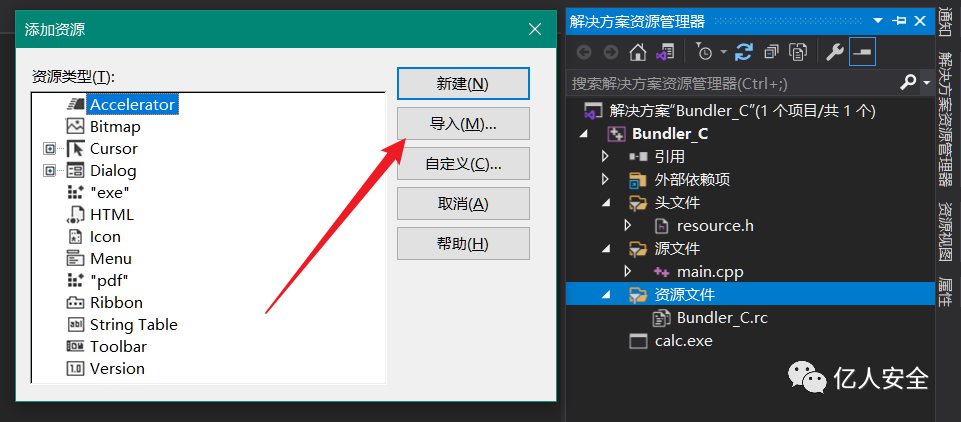The height and width of the screenshot is (422, 961).
Task: Click the Solution Explorer search field
Action: click(730, 82)
